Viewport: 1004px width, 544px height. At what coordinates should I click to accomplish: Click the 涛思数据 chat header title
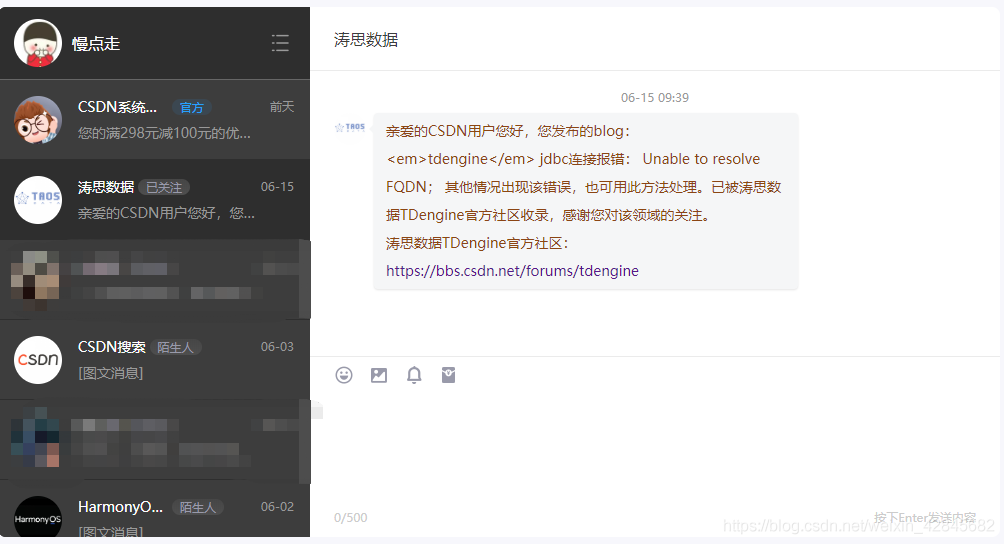click(366, 40)
